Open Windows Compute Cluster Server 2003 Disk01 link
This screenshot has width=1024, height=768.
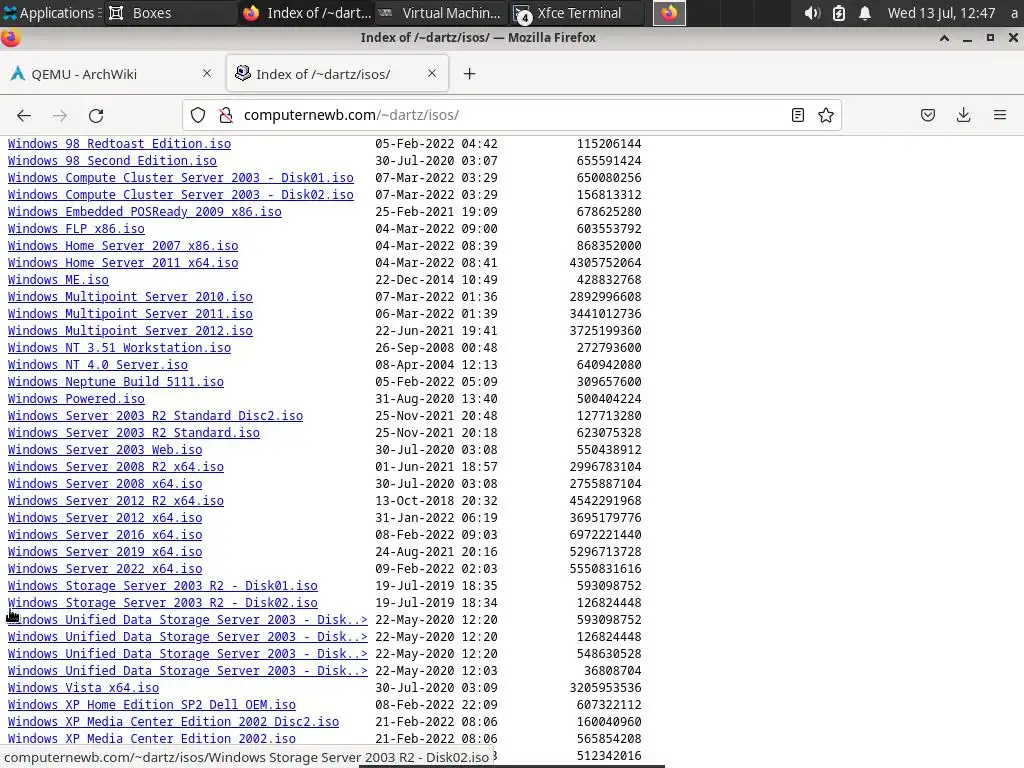click(180, 178)
